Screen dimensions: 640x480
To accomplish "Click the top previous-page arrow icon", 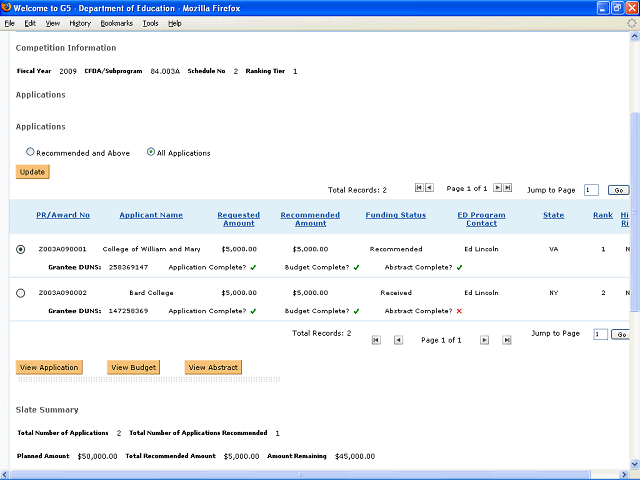I will point(429,188).
